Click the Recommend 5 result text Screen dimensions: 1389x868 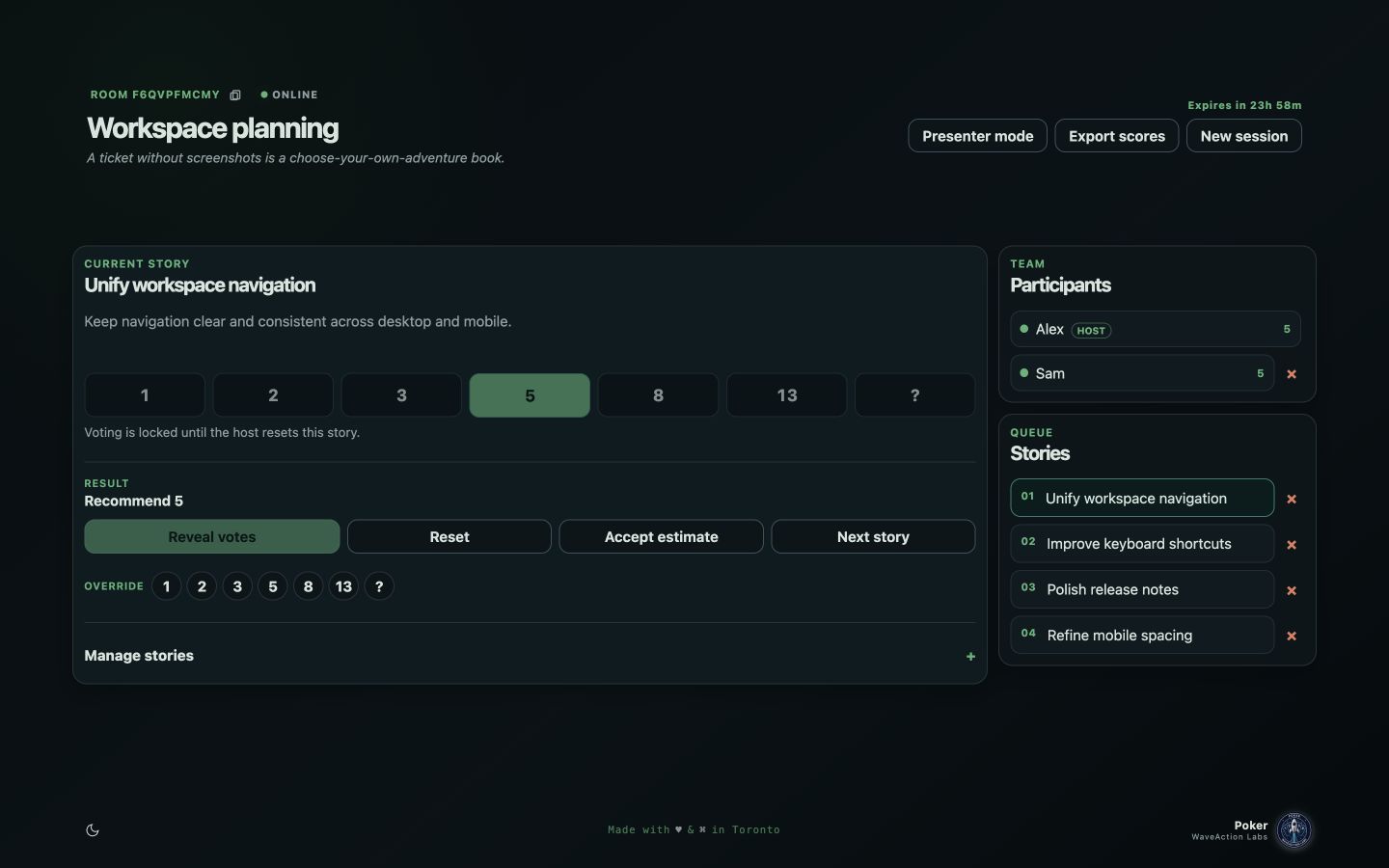click(x=133, y=502)
